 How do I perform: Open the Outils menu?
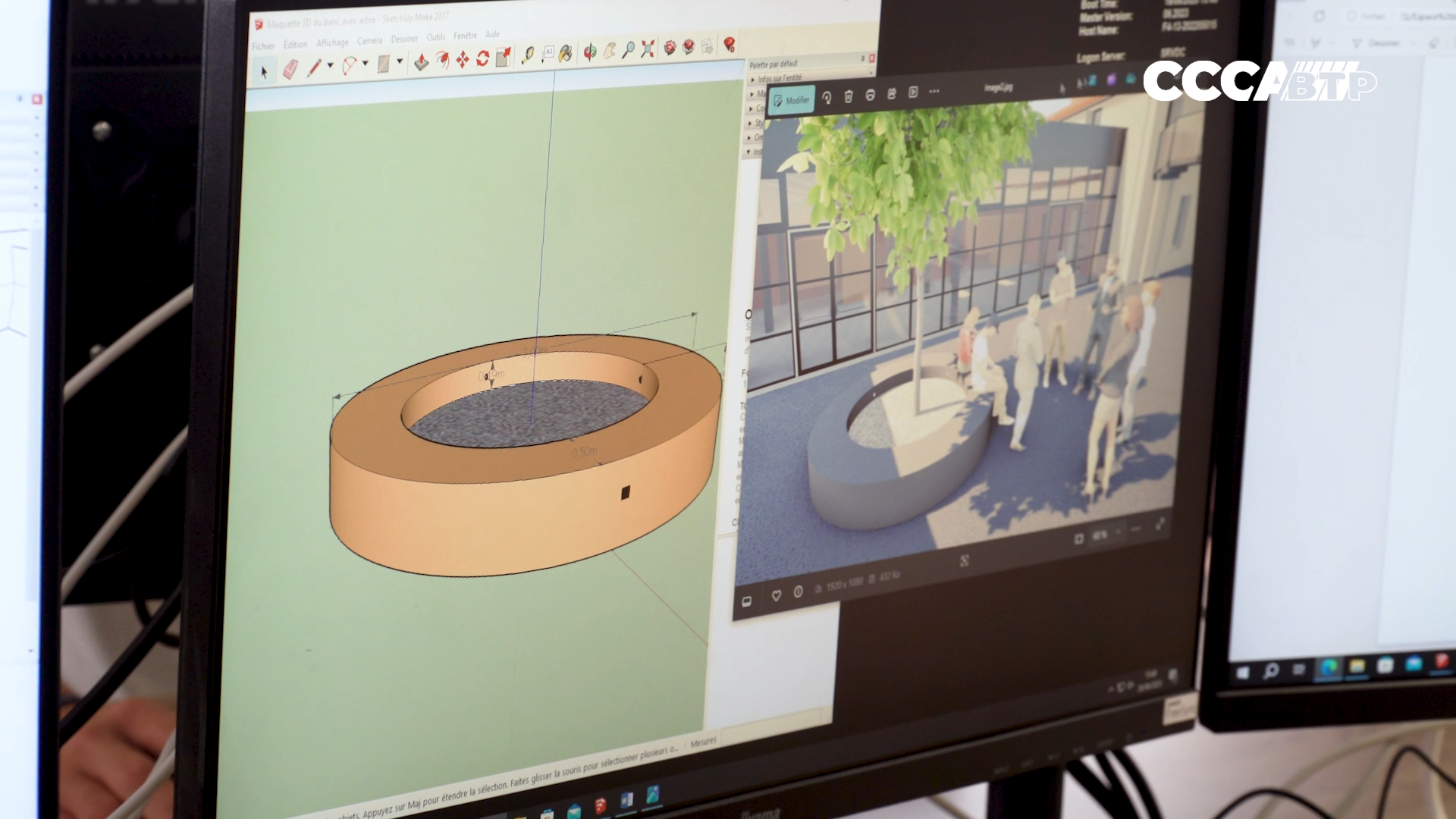436,36
